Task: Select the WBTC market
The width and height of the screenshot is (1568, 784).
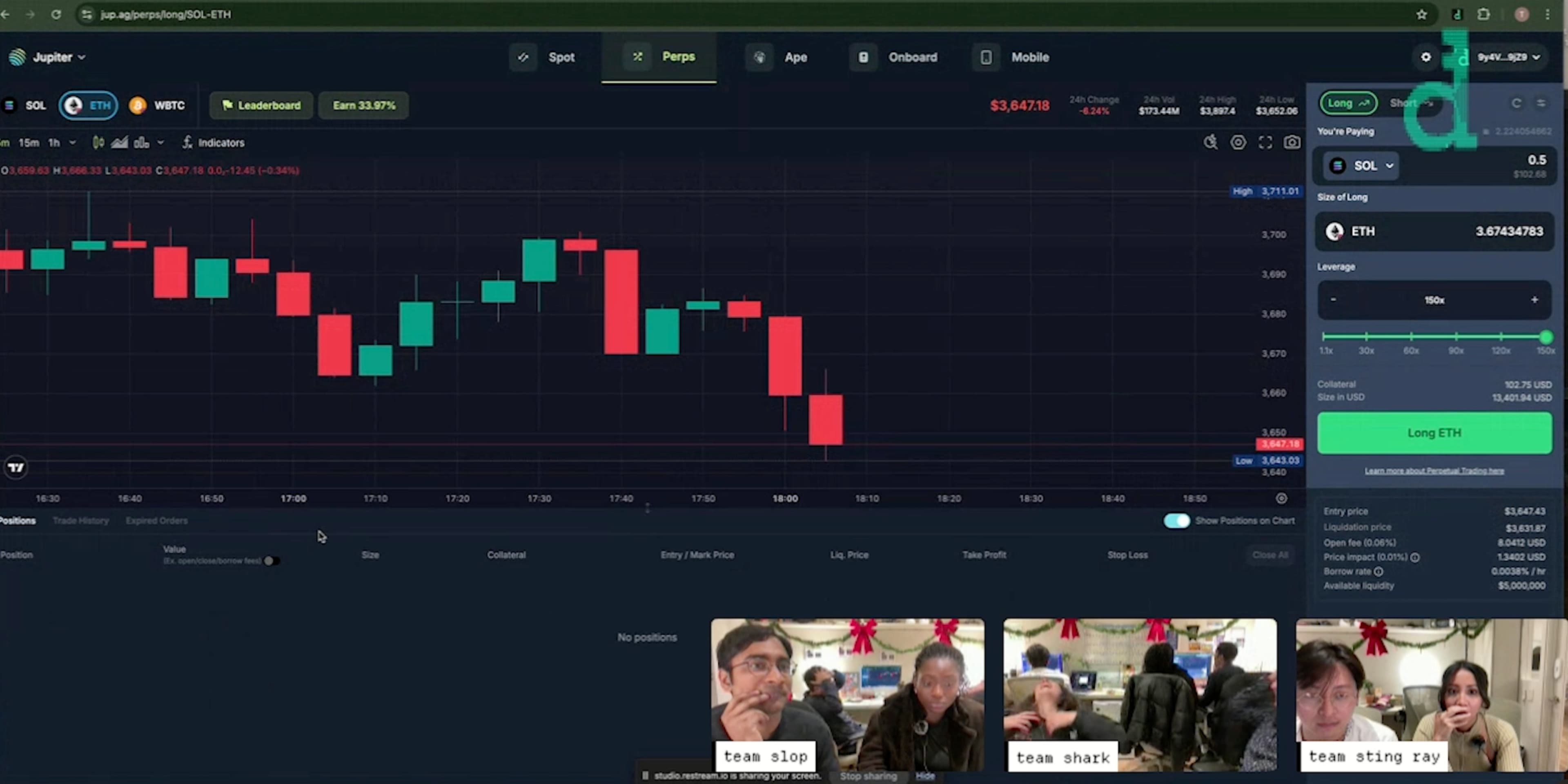Action: pos(157,105)
